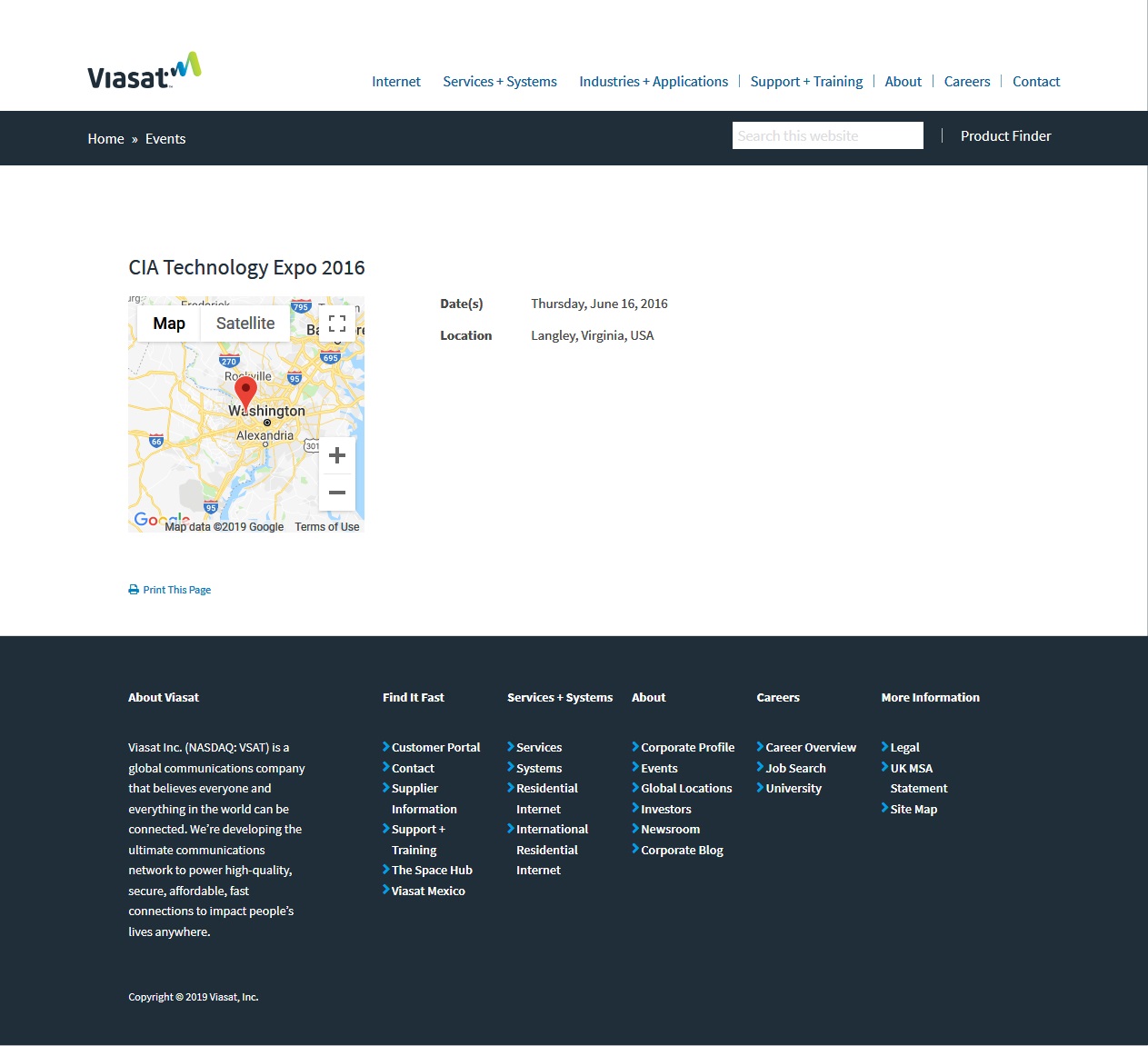Open Viasat Mexico footer link
Viewport: 1148px width, 1046px height.
(428, 892)
